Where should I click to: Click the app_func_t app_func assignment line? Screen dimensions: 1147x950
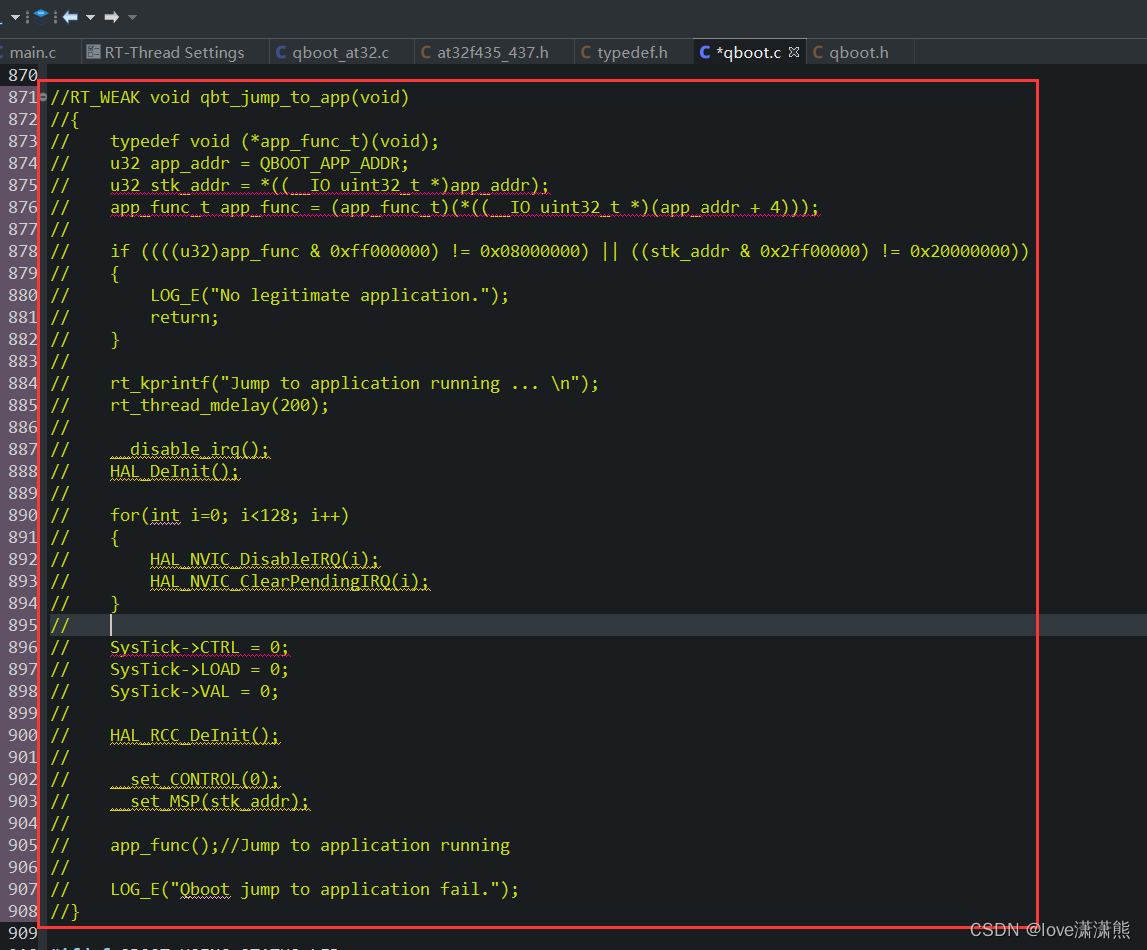point(465,207)
